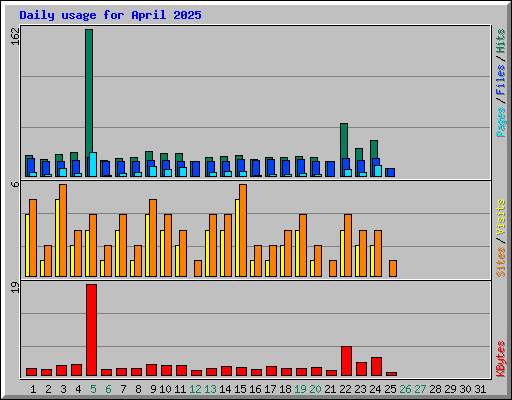This screenshot has height=400, width=512.
Task: Click the orange Sites bar for day 3
Action: [63, 230]
